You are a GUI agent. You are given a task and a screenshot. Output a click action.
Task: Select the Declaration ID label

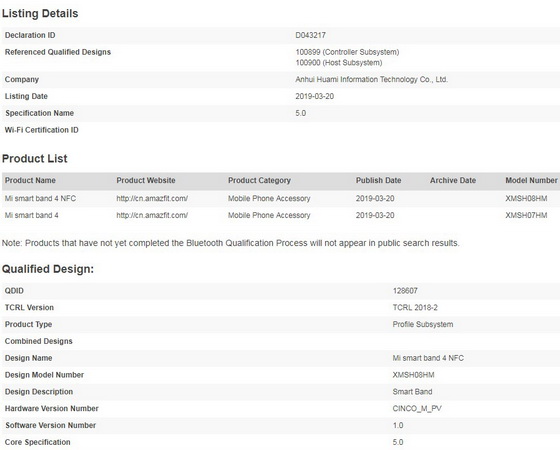[30, 35]
